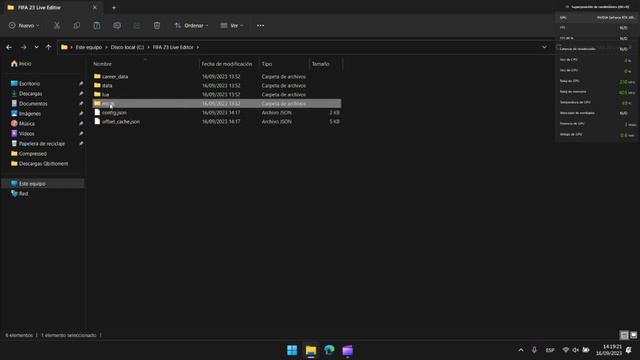This screenshot has height=360, width=640.
Task: Click the Rename icon in toolbar
Action: coord(117,25)
